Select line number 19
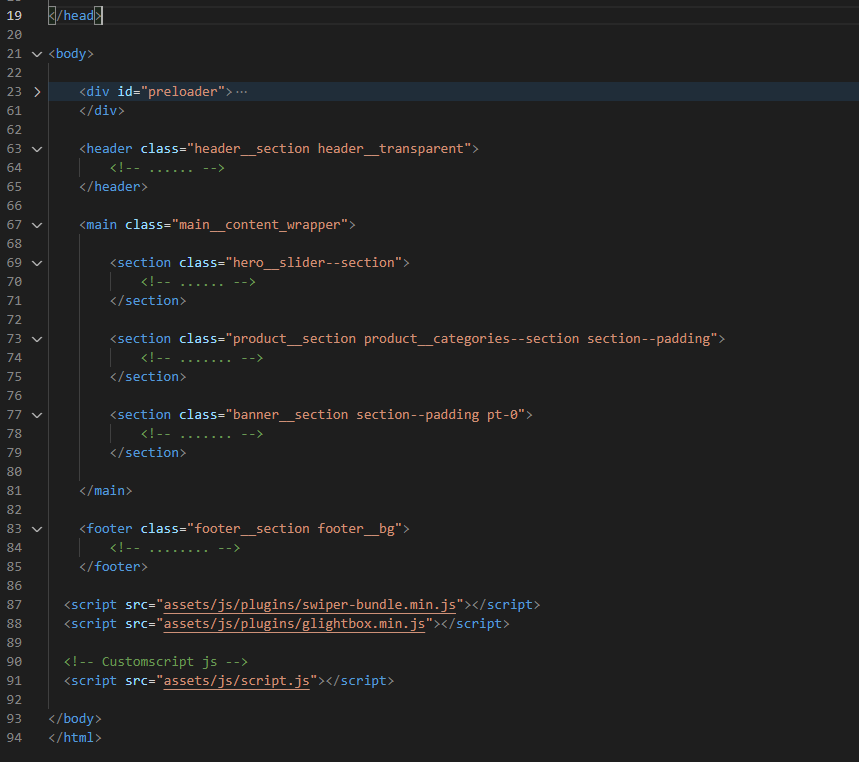Viewport: 859px width, 762px height. (x=14, y=15)
